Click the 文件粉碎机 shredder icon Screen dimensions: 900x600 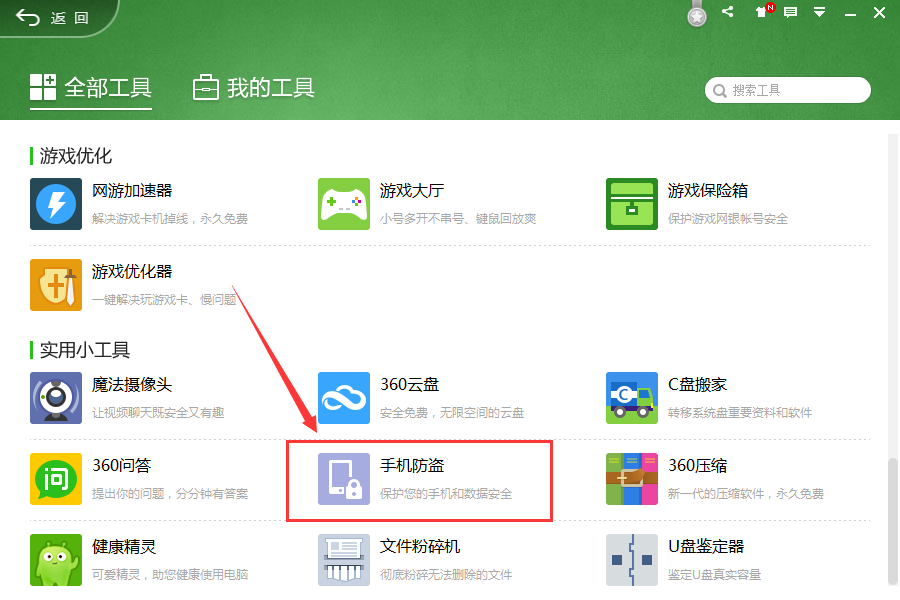pyautogui.click(x=344, y=560)
